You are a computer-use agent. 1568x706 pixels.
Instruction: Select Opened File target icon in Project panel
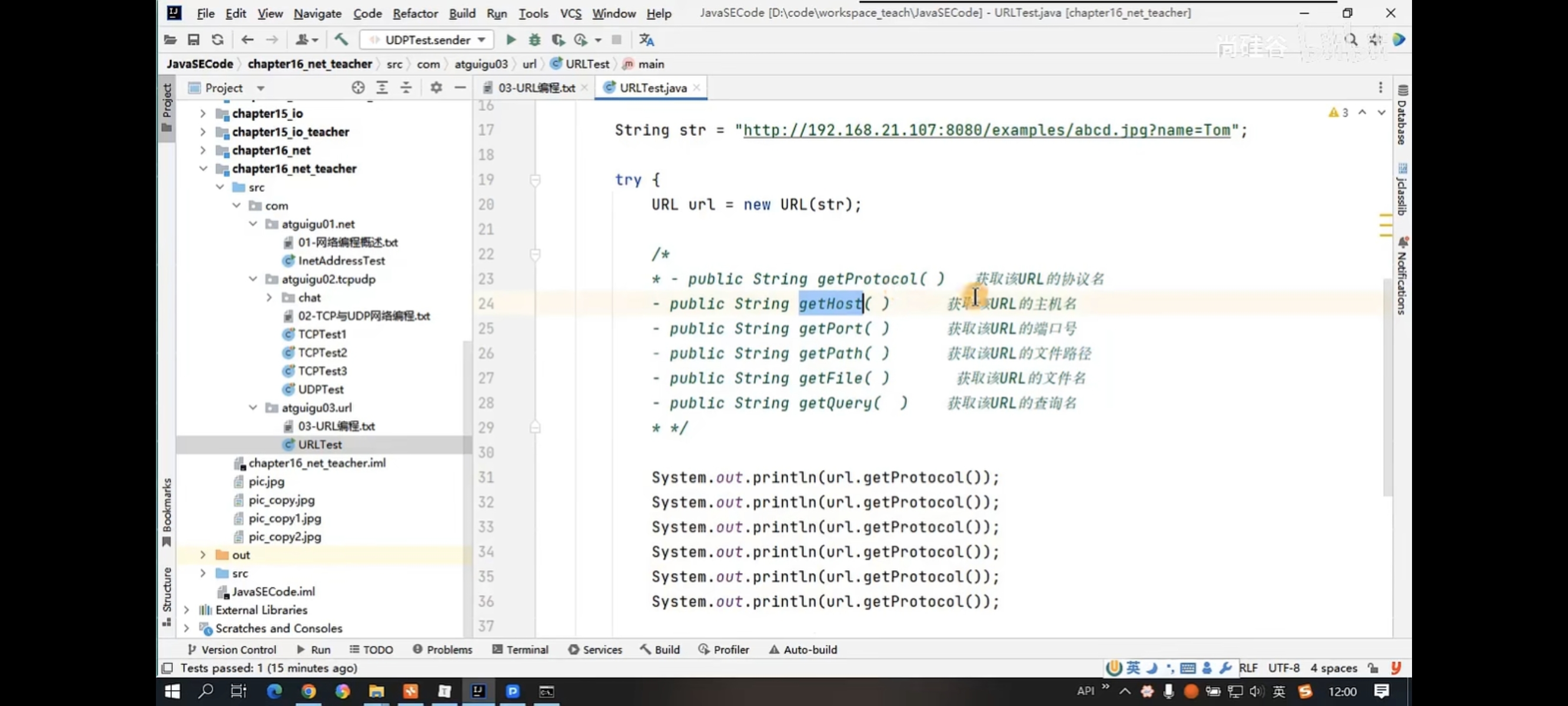tap(358, 88)
